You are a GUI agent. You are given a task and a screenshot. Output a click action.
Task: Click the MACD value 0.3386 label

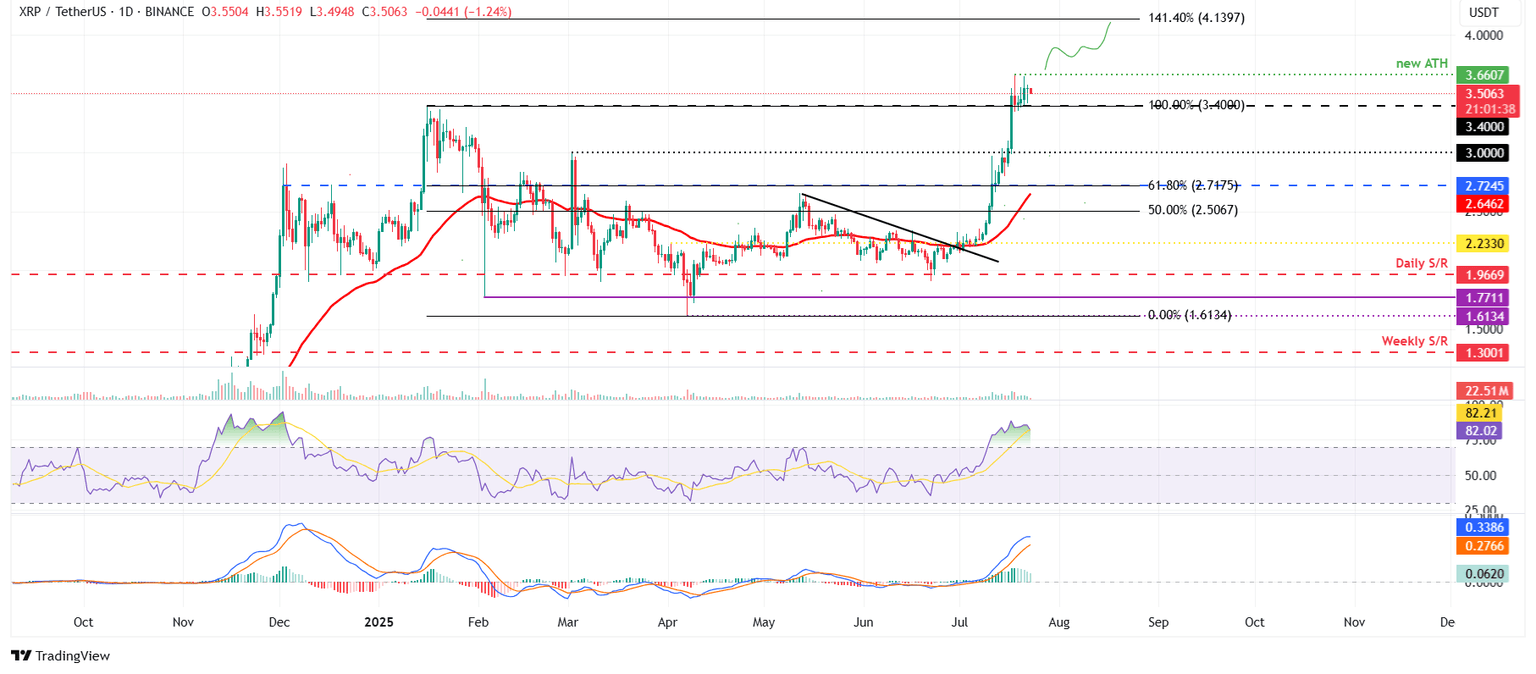[x=1483, y=527]
